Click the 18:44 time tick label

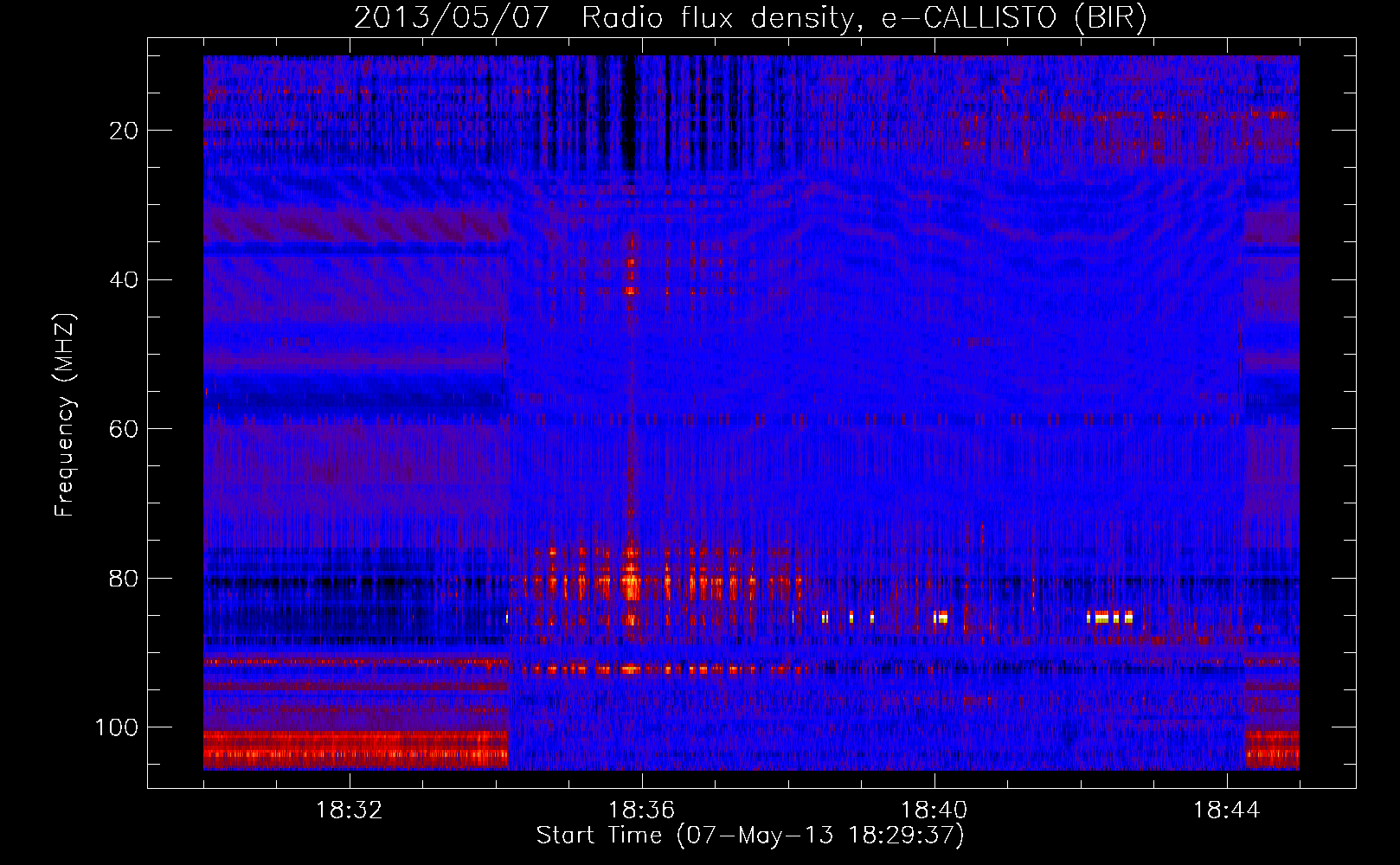click(x=1227, y=811)
